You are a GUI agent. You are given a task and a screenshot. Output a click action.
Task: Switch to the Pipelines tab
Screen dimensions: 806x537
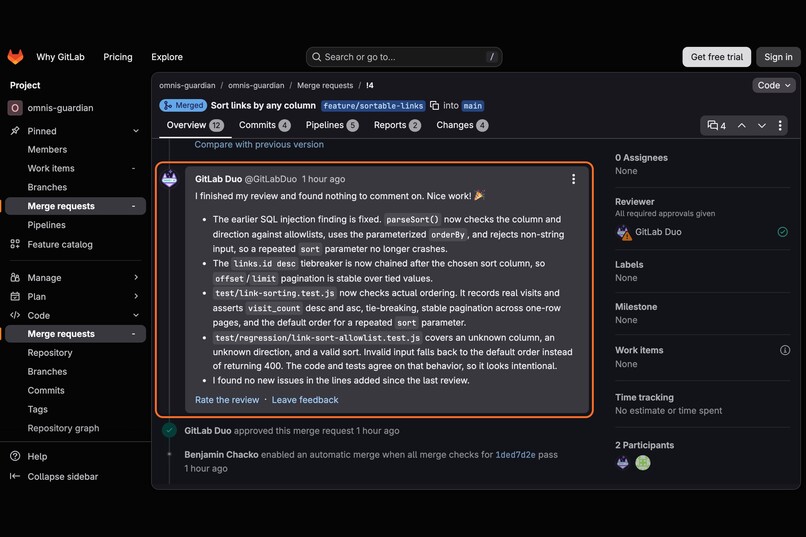332,125
